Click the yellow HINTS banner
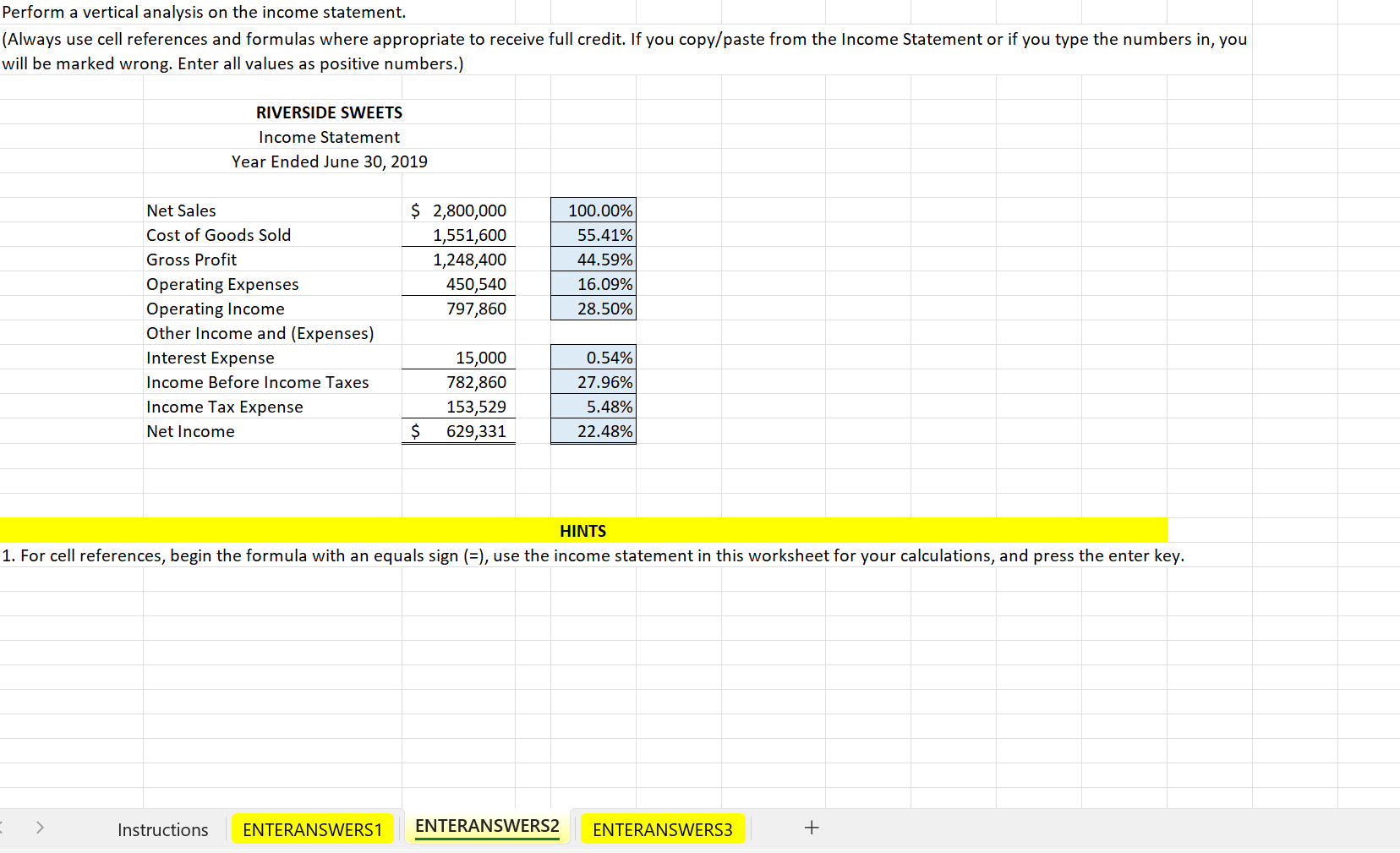 pyautogui.click(x=583, y=530)
